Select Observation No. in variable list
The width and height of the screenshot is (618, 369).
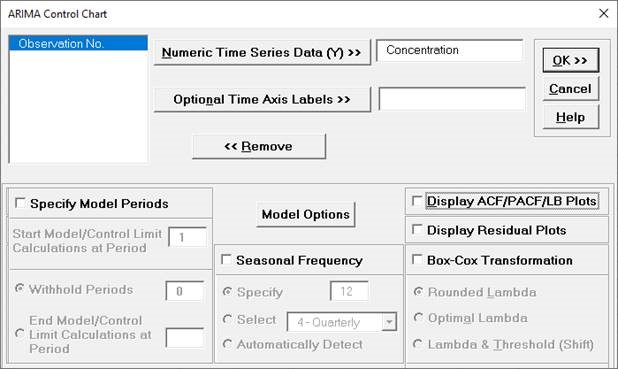point(78,43)
